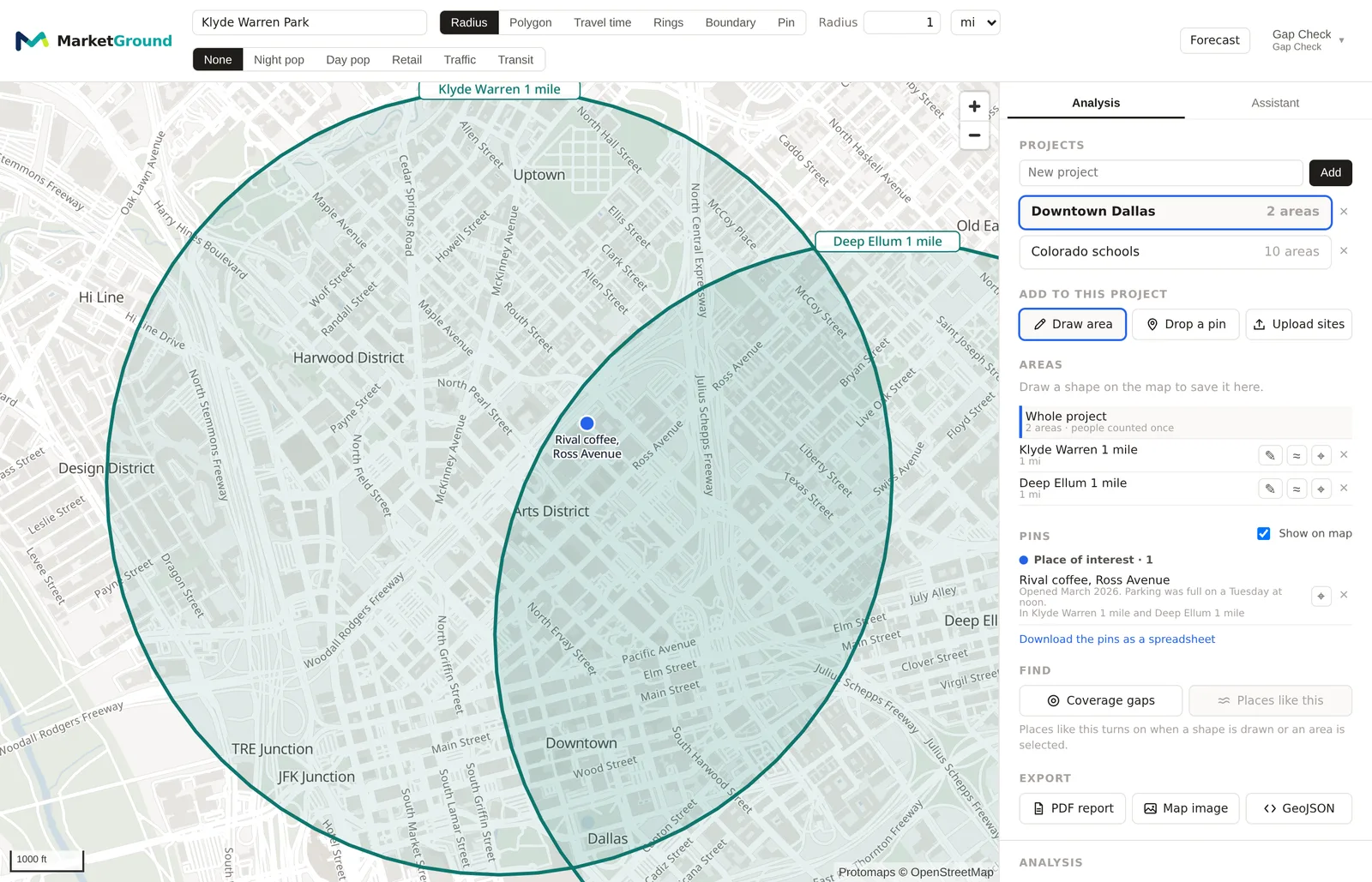Switch to Polygon draw mode
Viewport: 1372px width, 882px height.
[x=530, y=22]
